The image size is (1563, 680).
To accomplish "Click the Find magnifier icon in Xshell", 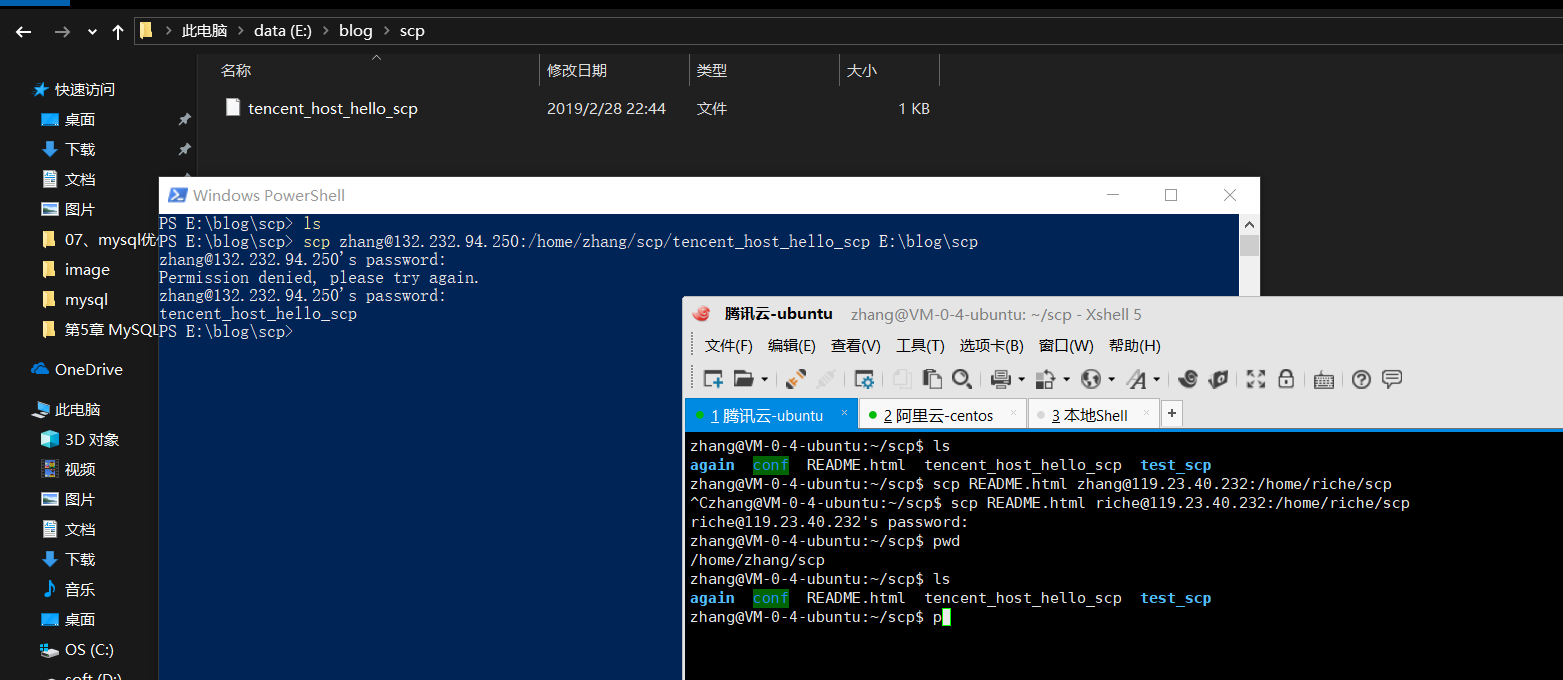I will click(962, 379).
